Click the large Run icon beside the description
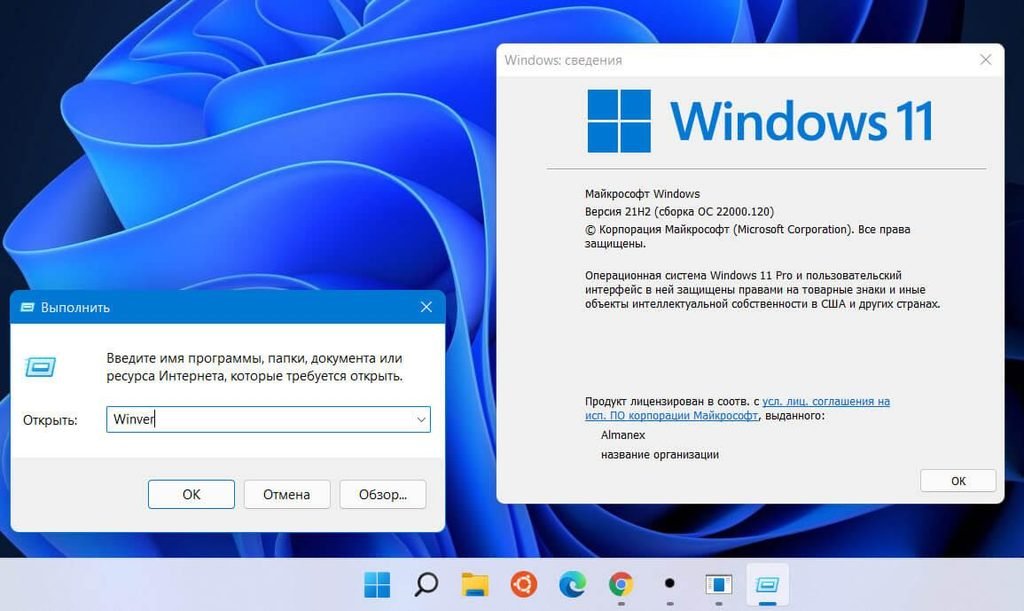This screenshot has width=1024, height=611. point(40,367)
